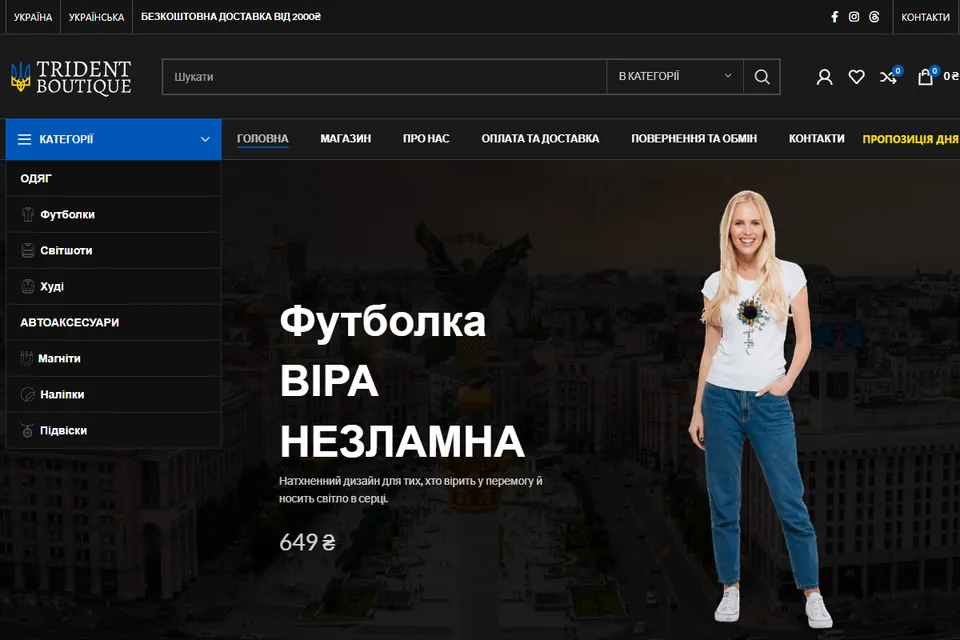
Task: Select the Худі category
Action: coord(114,287)
